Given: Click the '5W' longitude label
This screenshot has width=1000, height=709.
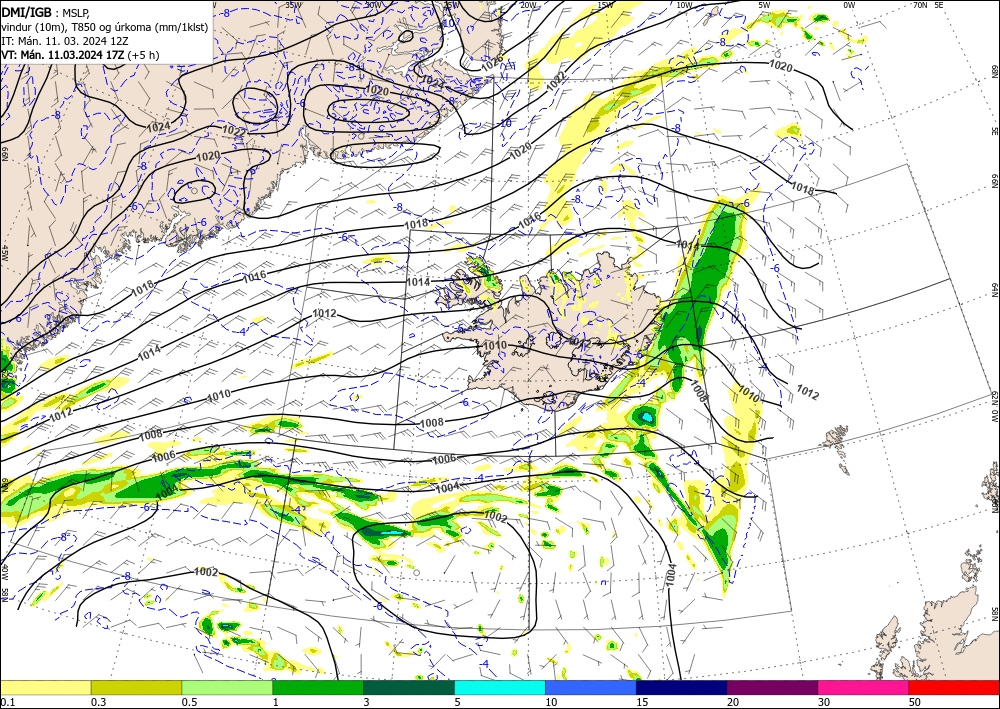Looking at the screenshot, I should [x=765, y=5].
